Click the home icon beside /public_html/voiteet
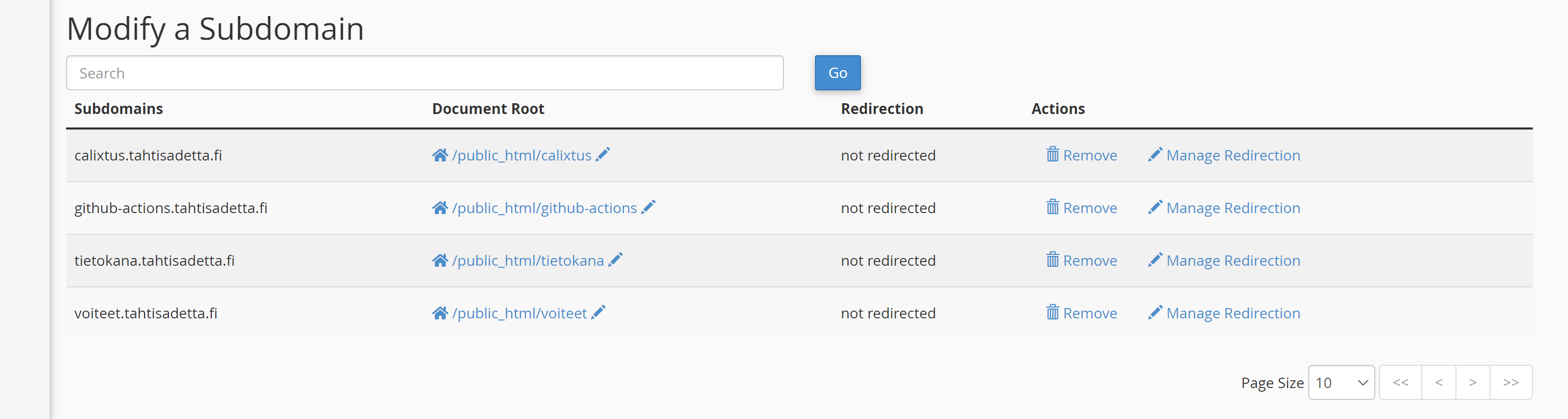The image size is (1568, 419). click(x=440, y=313)
